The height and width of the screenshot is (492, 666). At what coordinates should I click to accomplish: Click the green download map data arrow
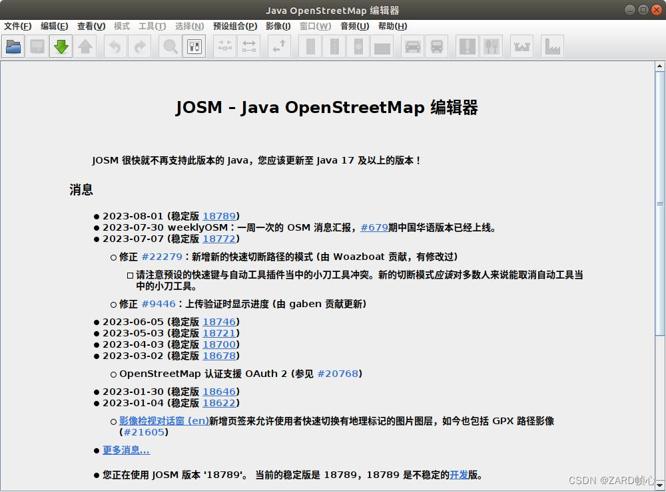pyautogui.click(x=61, y=46)
